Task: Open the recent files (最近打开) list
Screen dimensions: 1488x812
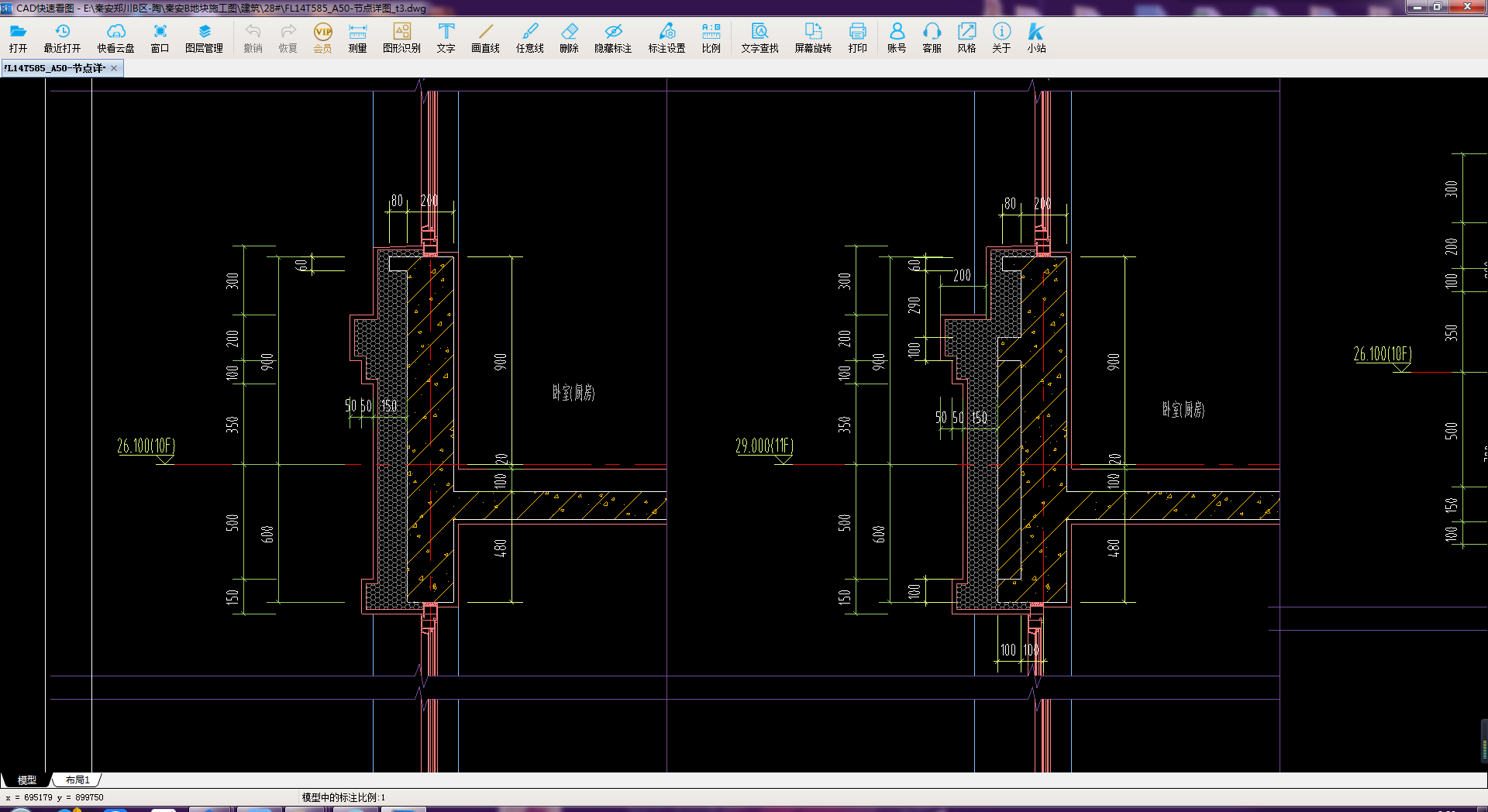Action: tap(62, 37)
